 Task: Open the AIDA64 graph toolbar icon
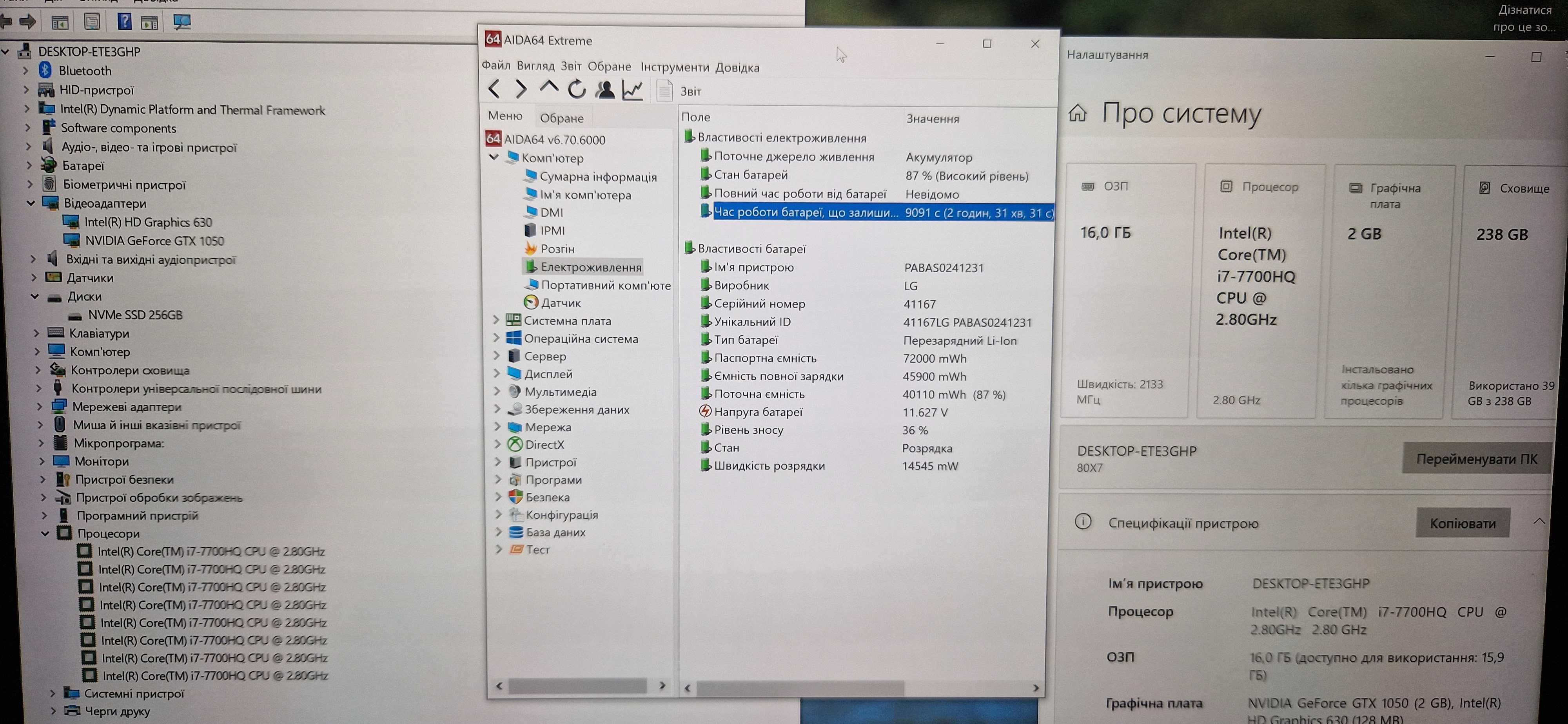click(x=632, y=90)
